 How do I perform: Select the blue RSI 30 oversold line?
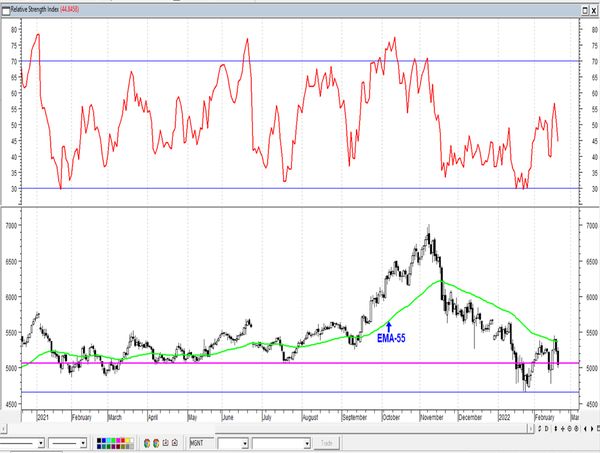click(x=300, y=188)
